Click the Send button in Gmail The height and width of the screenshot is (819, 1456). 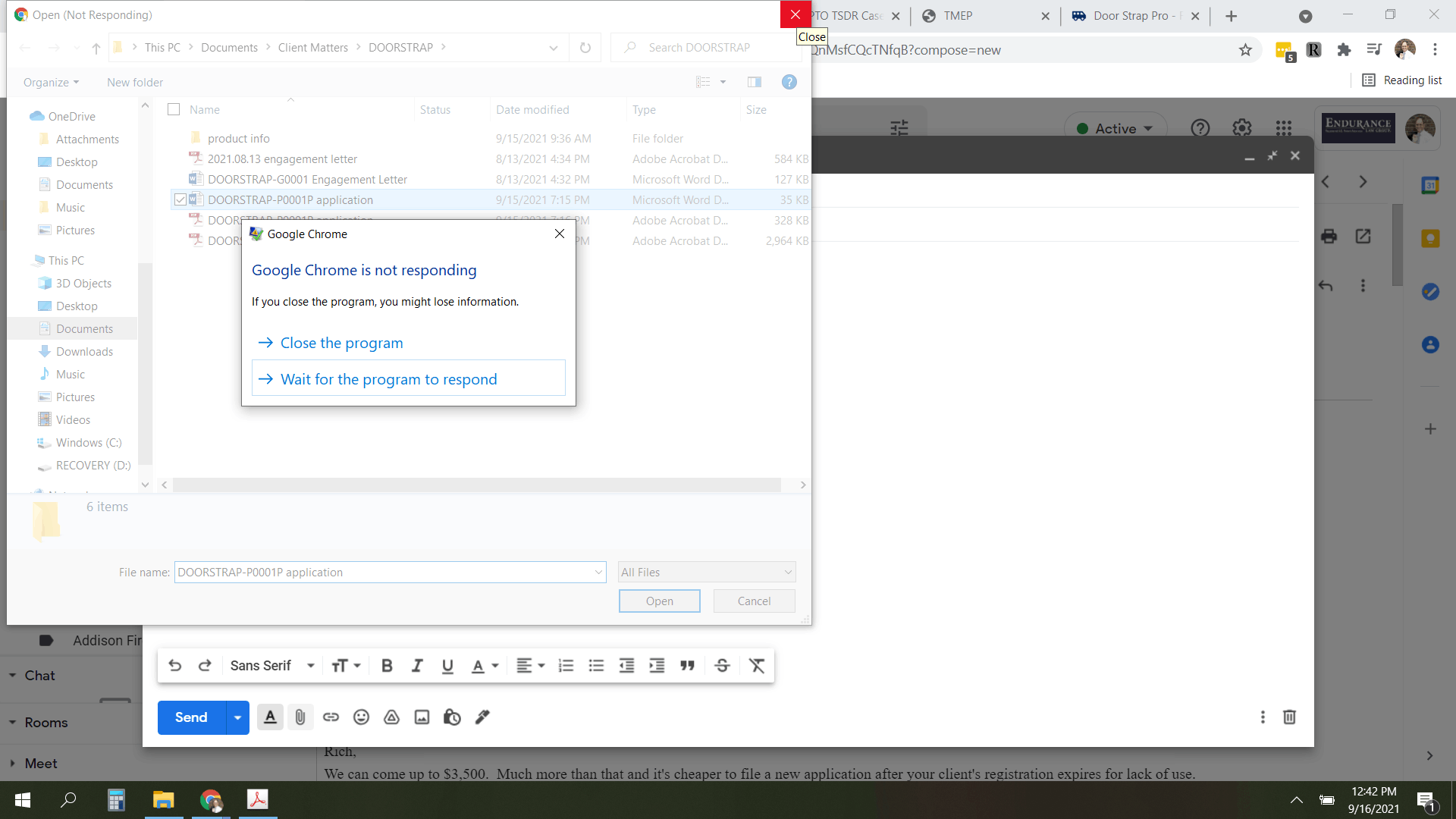[x=192, y=717]
